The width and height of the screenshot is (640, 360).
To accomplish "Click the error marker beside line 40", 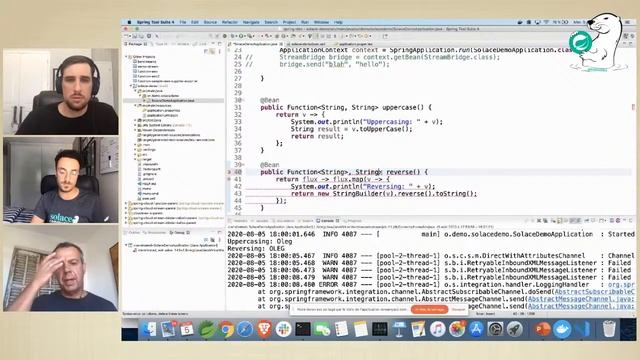I will [x=229, y=172].
